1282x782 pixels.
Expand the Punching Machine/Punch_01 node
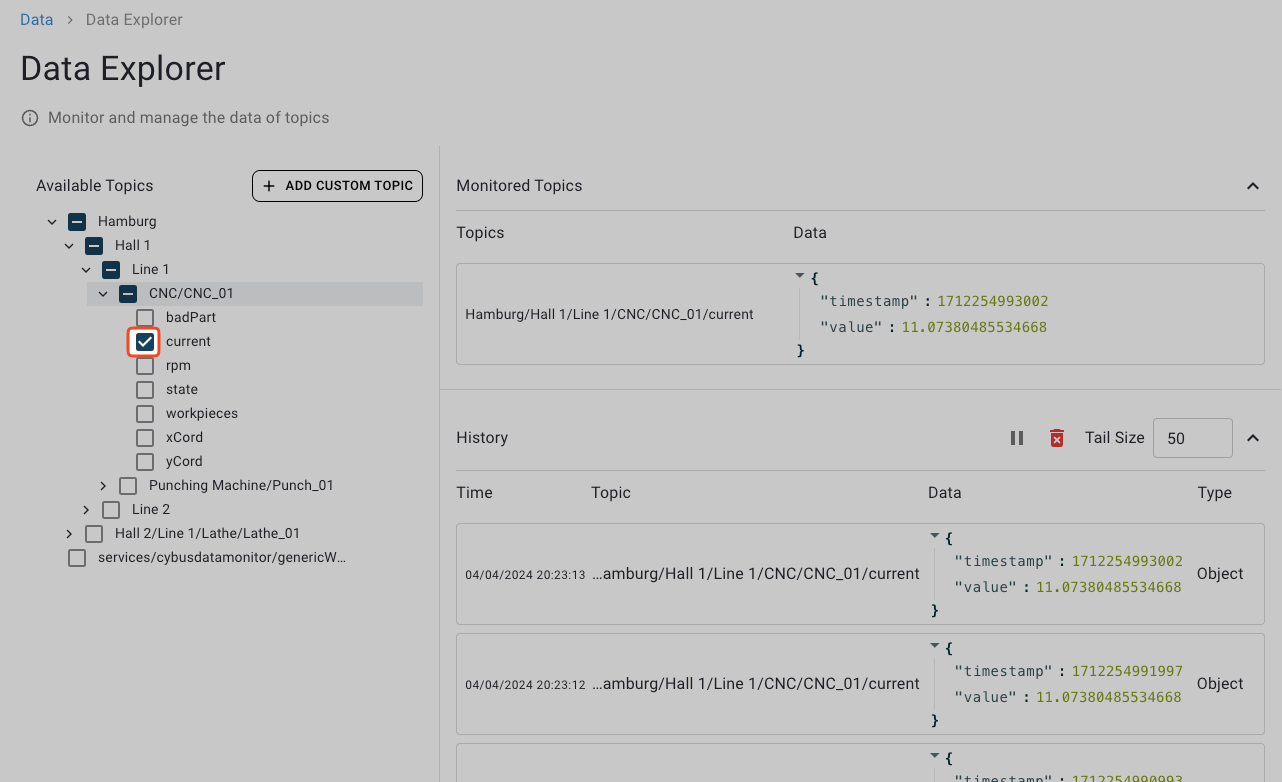[x=102, y=485]
